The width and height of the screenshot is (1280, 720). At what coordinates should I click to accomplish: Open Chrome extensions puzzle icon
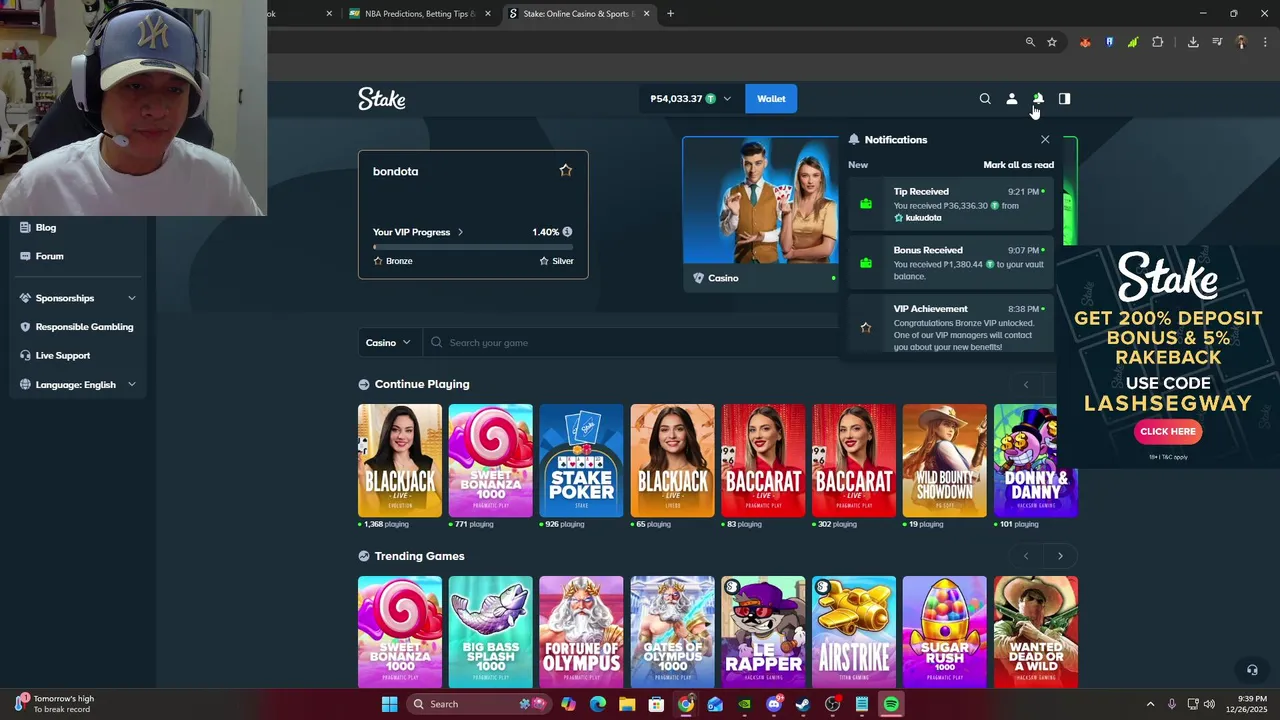tap(1158, 42)
